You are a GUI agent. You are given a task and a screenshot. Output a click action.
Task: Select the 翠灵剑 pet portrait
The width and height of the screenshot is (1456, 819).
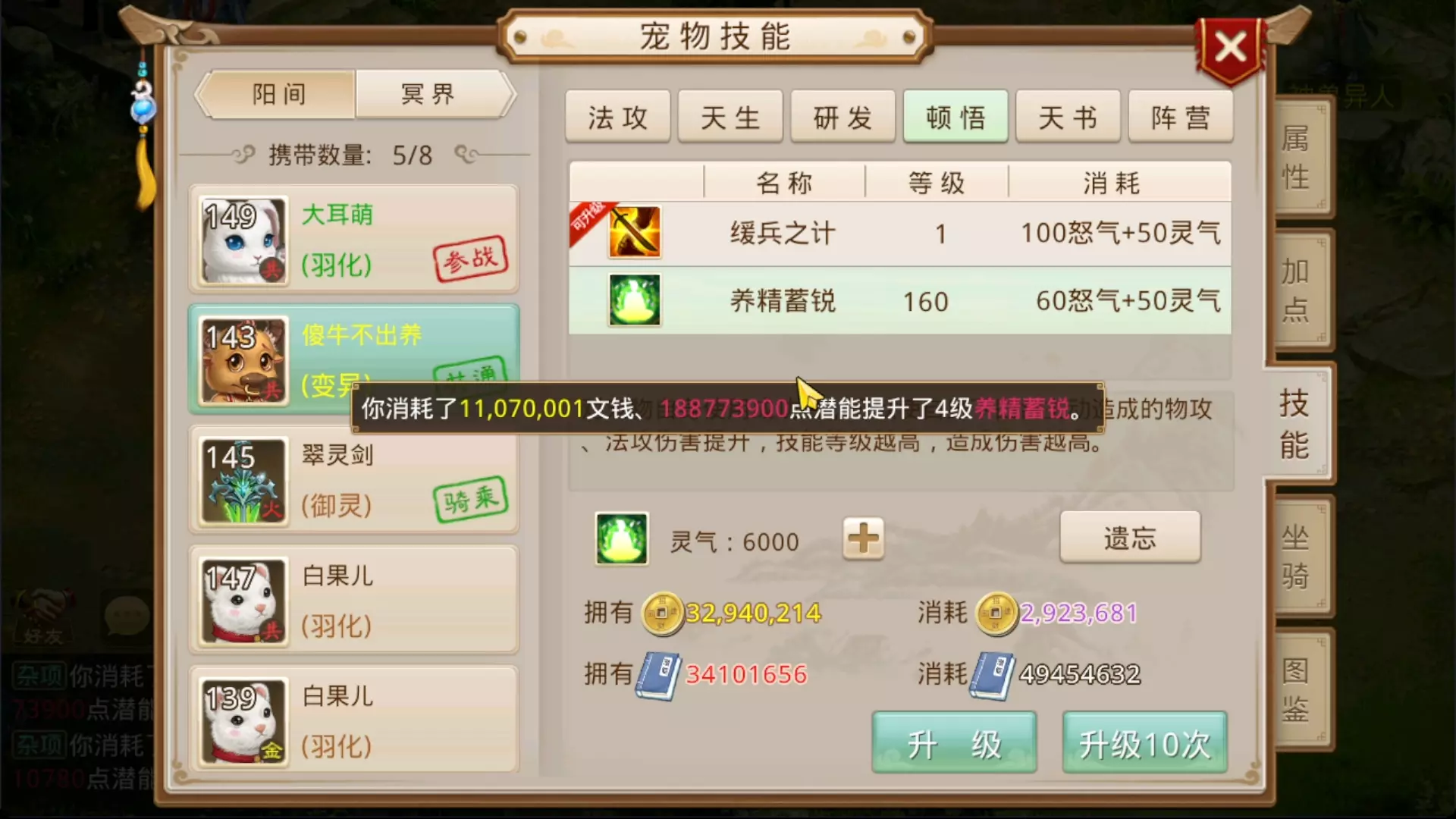click(x=243, y=481)
